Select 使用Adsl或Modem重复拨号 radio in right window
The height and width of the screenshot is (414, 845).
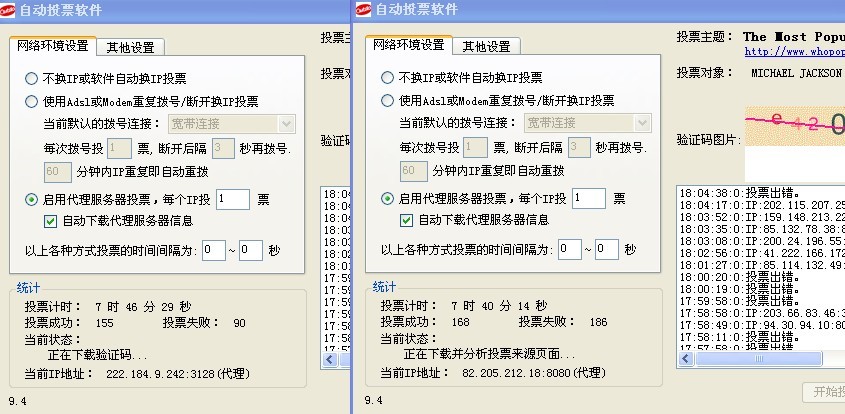pos(387,100)
